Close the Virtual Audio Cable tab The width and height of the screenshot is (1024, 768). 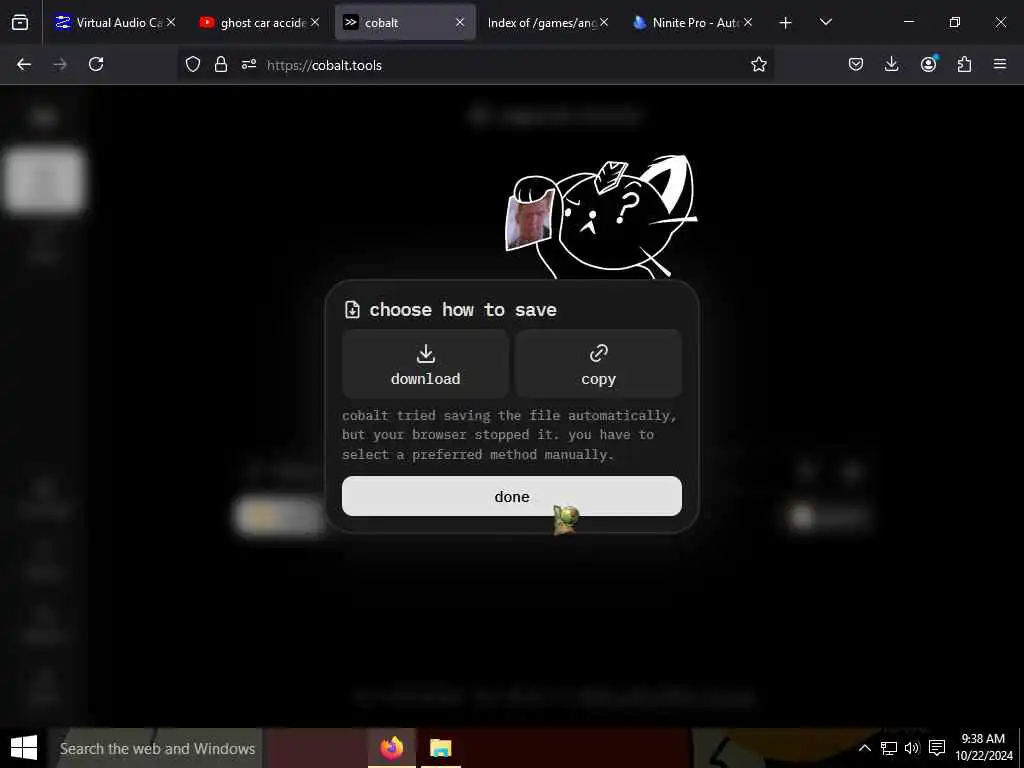(170, 22)
